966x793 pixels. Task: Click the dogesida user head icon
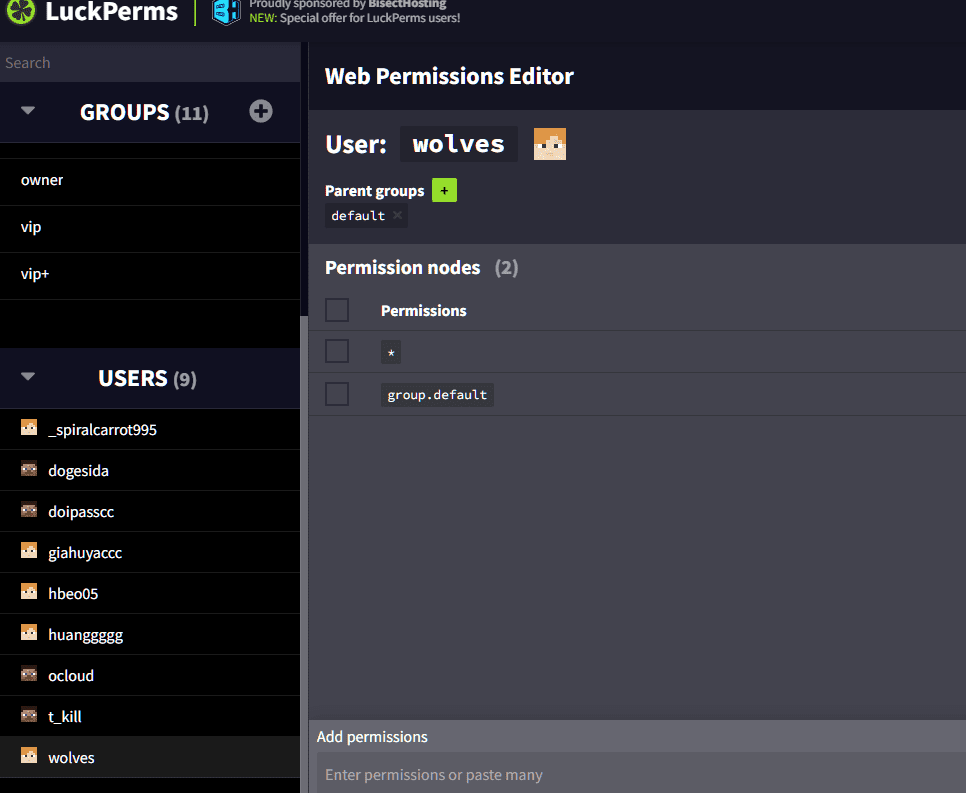point(29,470)
